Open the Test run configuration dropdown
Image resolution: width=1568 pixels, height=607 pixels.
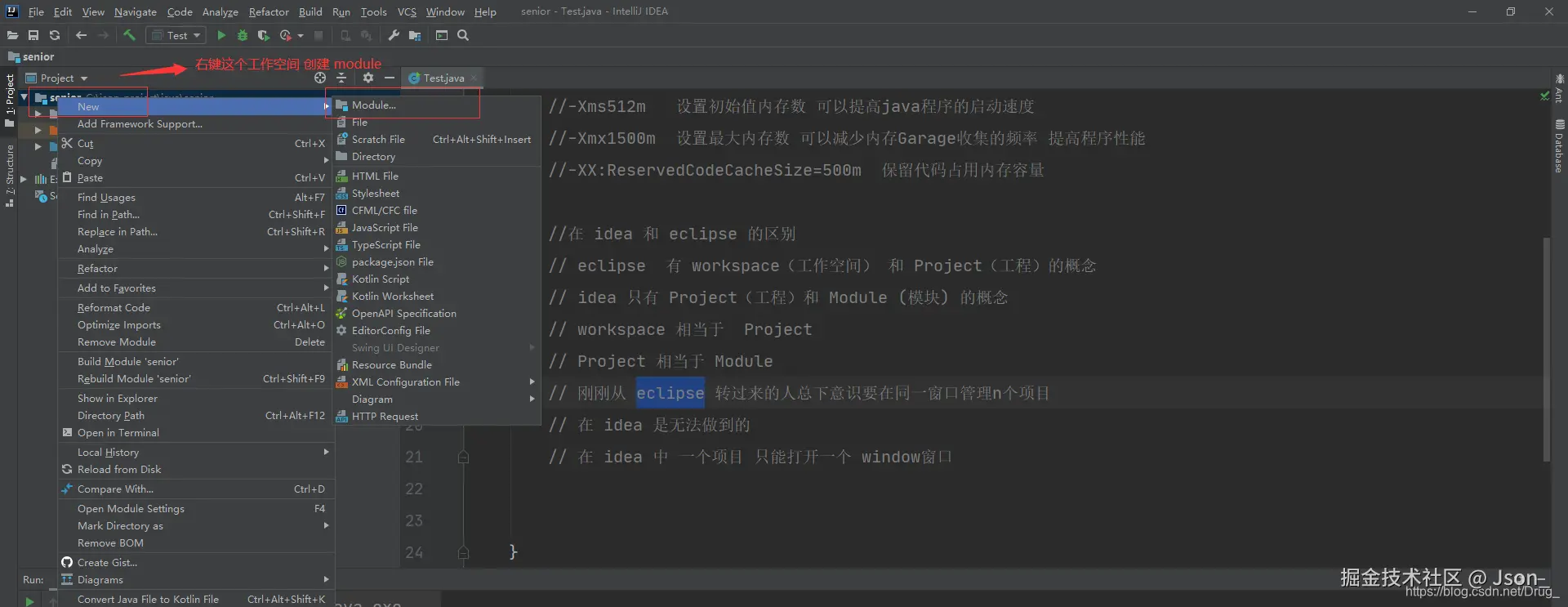tap(176, 35)
